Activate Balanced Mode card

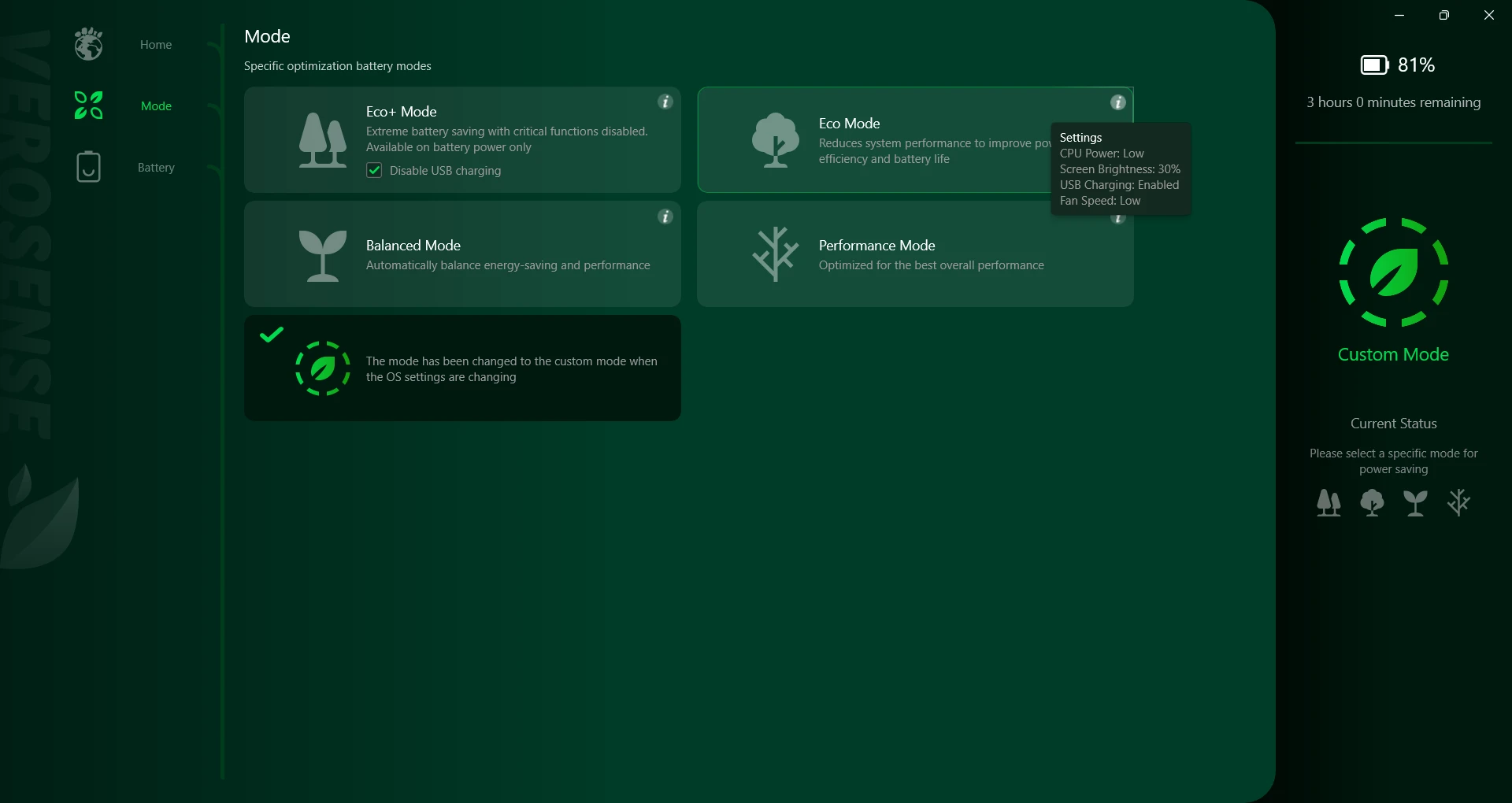click(462, 254)
